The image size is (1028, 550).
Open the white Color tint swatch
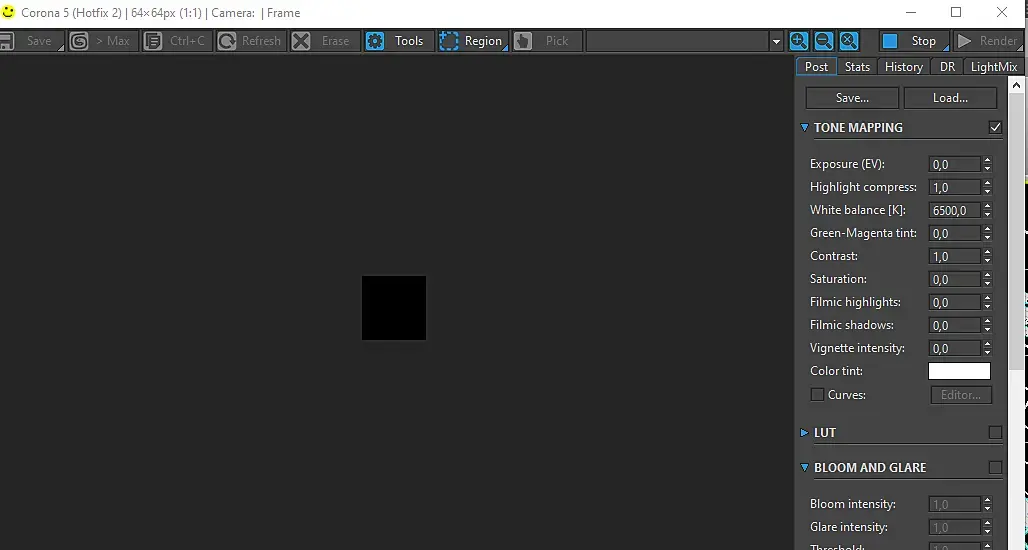coord(959,371)
